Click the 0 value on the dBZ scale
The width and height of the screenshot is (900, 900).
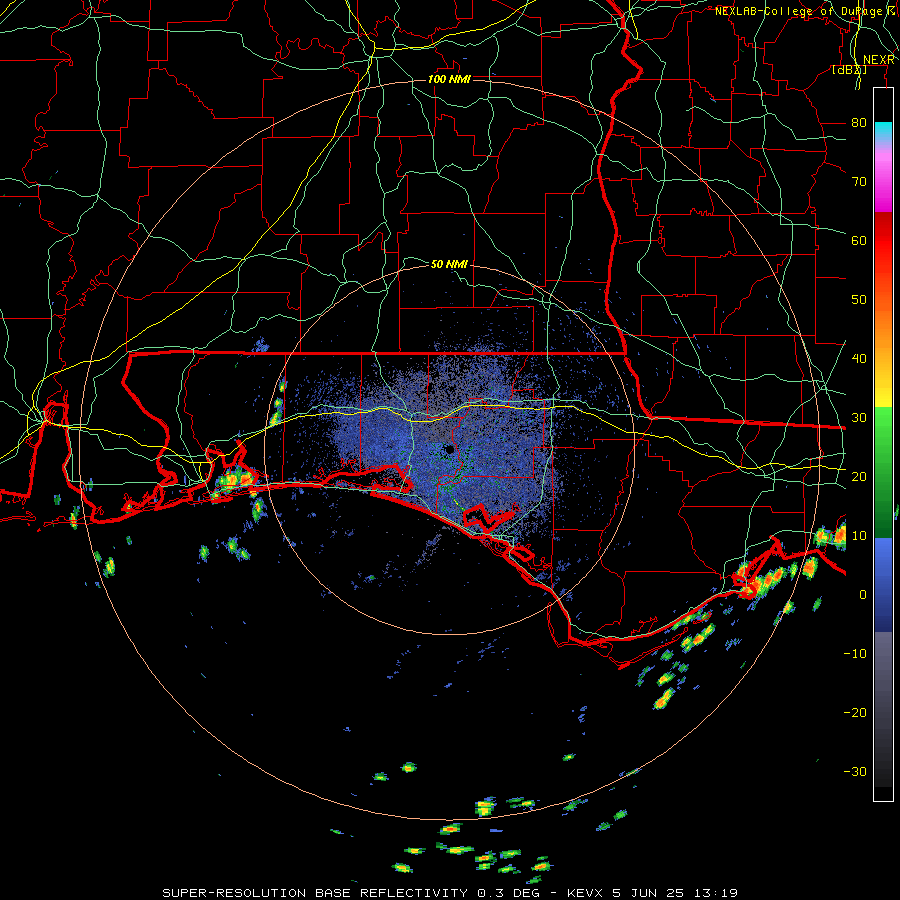pyautogui.click(x=863, y=595)
